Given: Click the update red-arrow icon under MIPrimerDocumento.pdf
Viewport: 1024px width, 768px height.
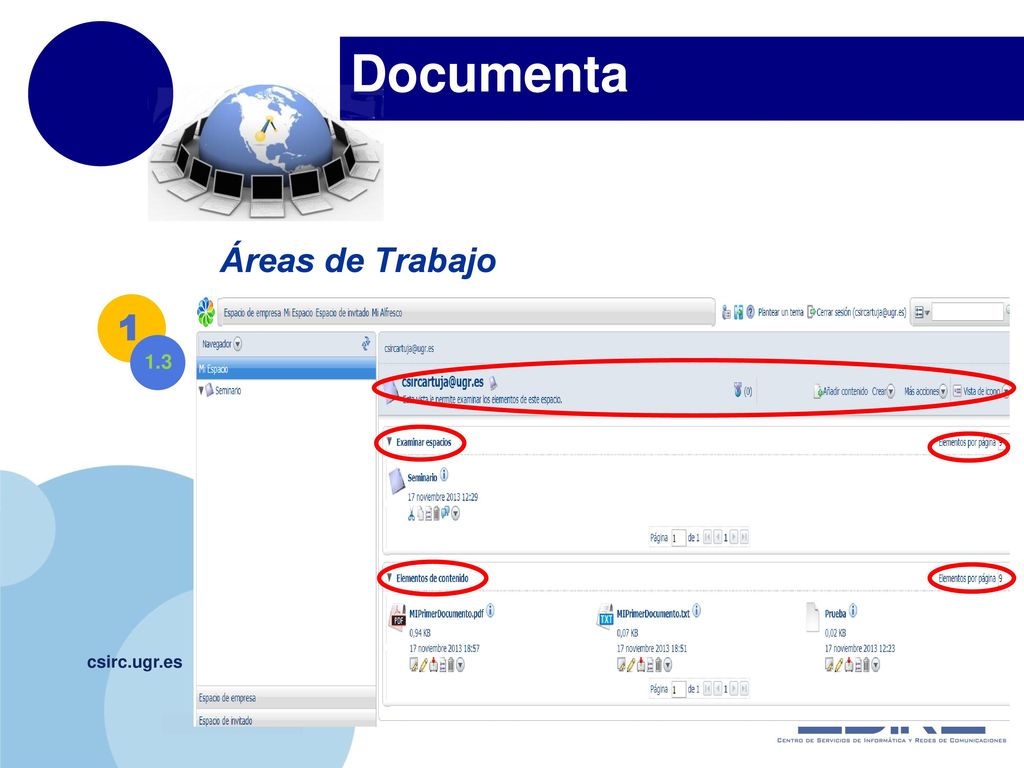Looking at the screenshot, I should pyautogui.click(x=433, y=665).
